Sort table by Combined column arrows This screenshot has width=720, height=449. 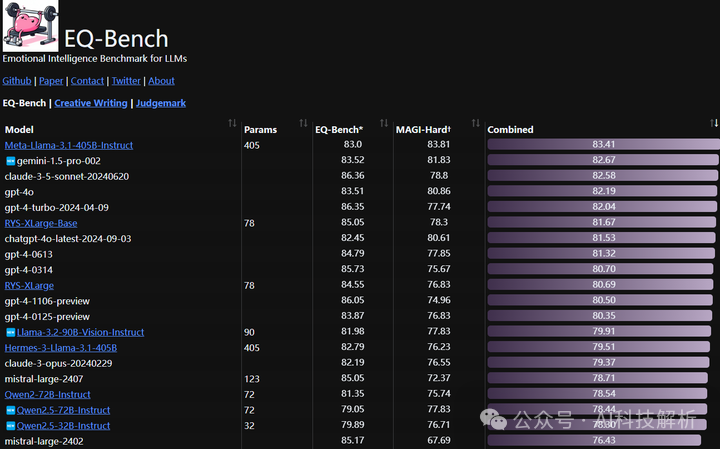click(714, 123)
